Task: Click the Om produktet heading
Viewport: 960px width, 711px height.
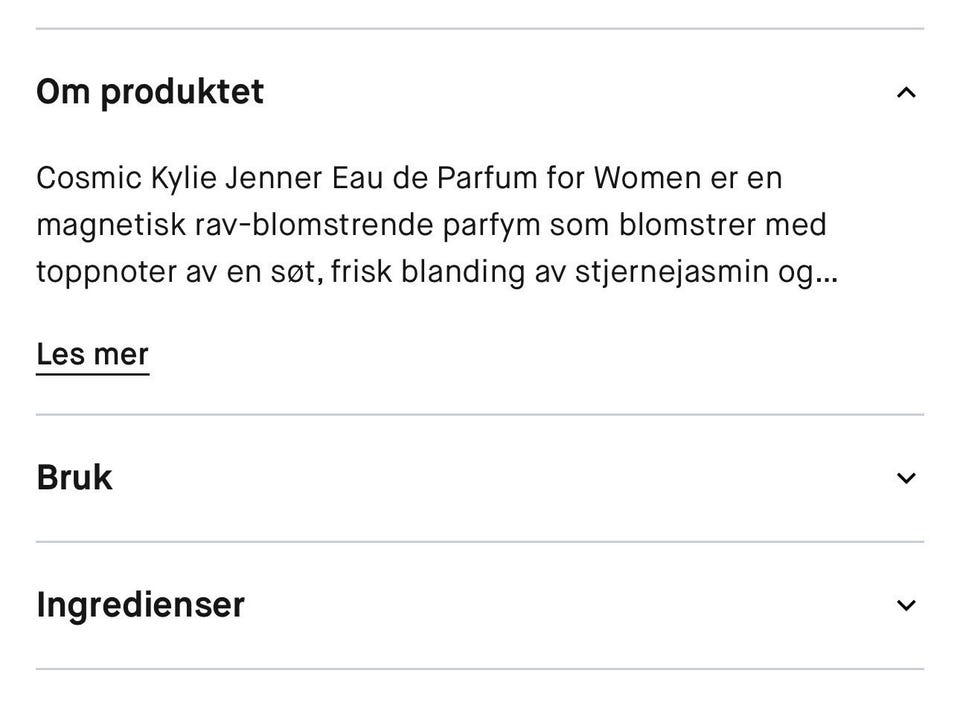Action: click(x=149, y=91)
